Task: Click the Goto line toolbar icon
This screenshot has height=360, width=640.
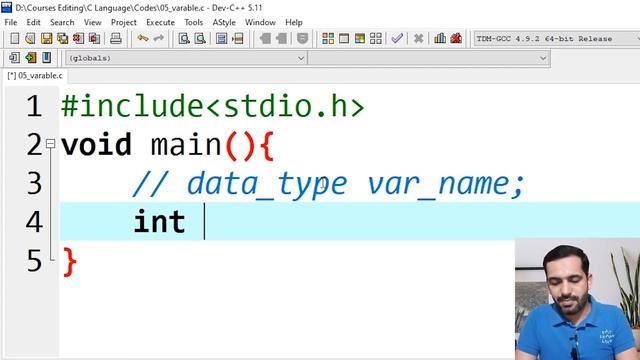Action: point(238,39)
